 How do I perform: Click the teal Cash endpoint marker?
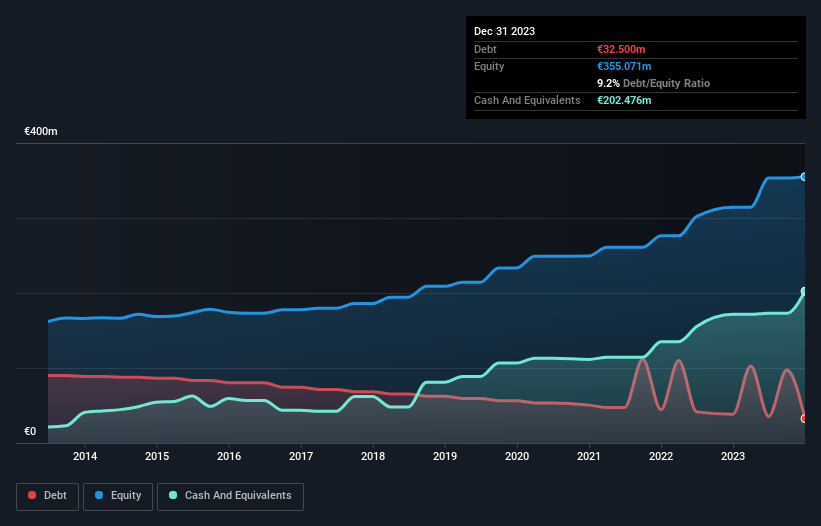tap(804, 291)
